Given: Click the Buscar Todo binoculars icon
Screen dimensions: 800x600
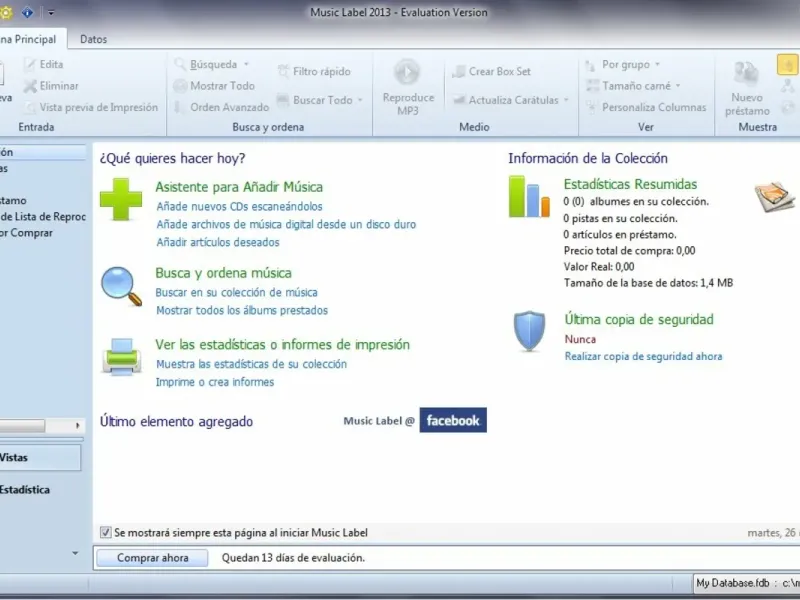Looking at the screenshot, I should tap(283, 100).
